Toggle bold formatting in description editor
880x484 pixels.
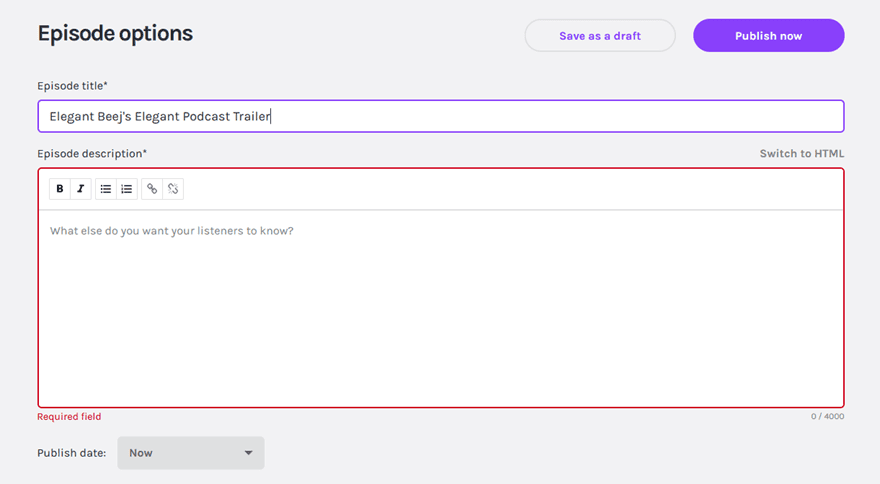(x=60, y=189)
